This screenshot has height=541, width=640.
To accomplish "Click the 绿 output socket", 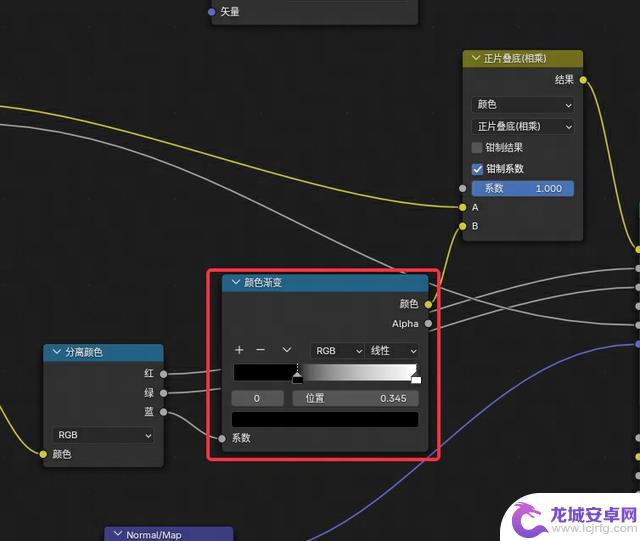I will click(163, 393).
